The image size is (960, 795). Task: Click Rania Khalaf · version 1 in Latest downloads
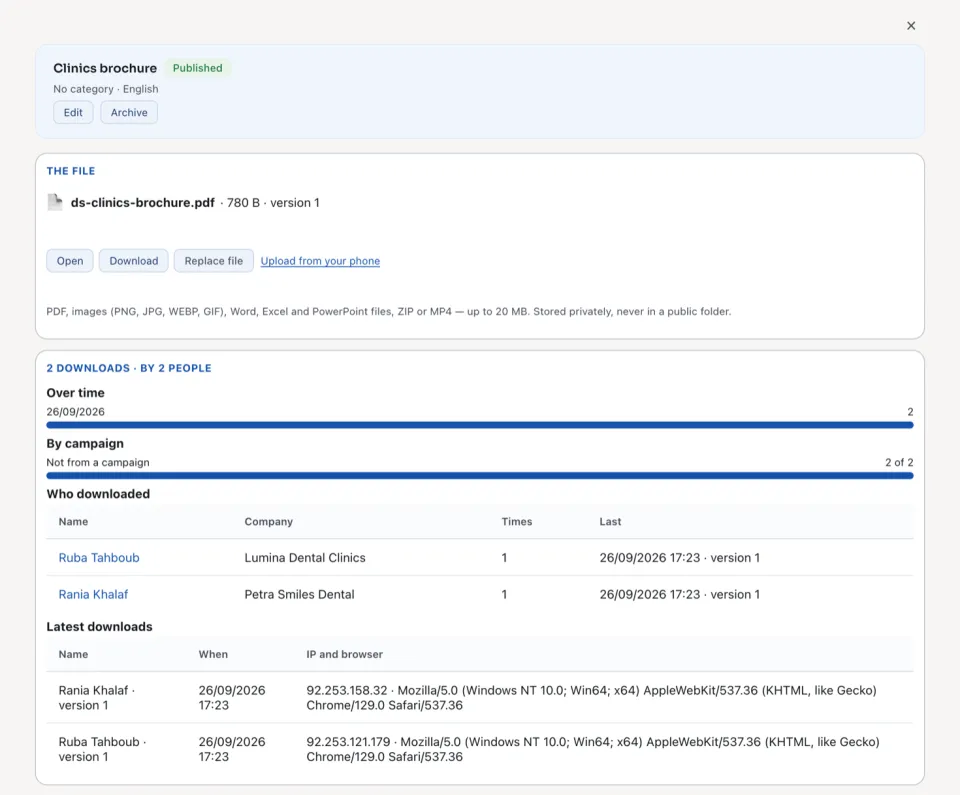point(97,698)
